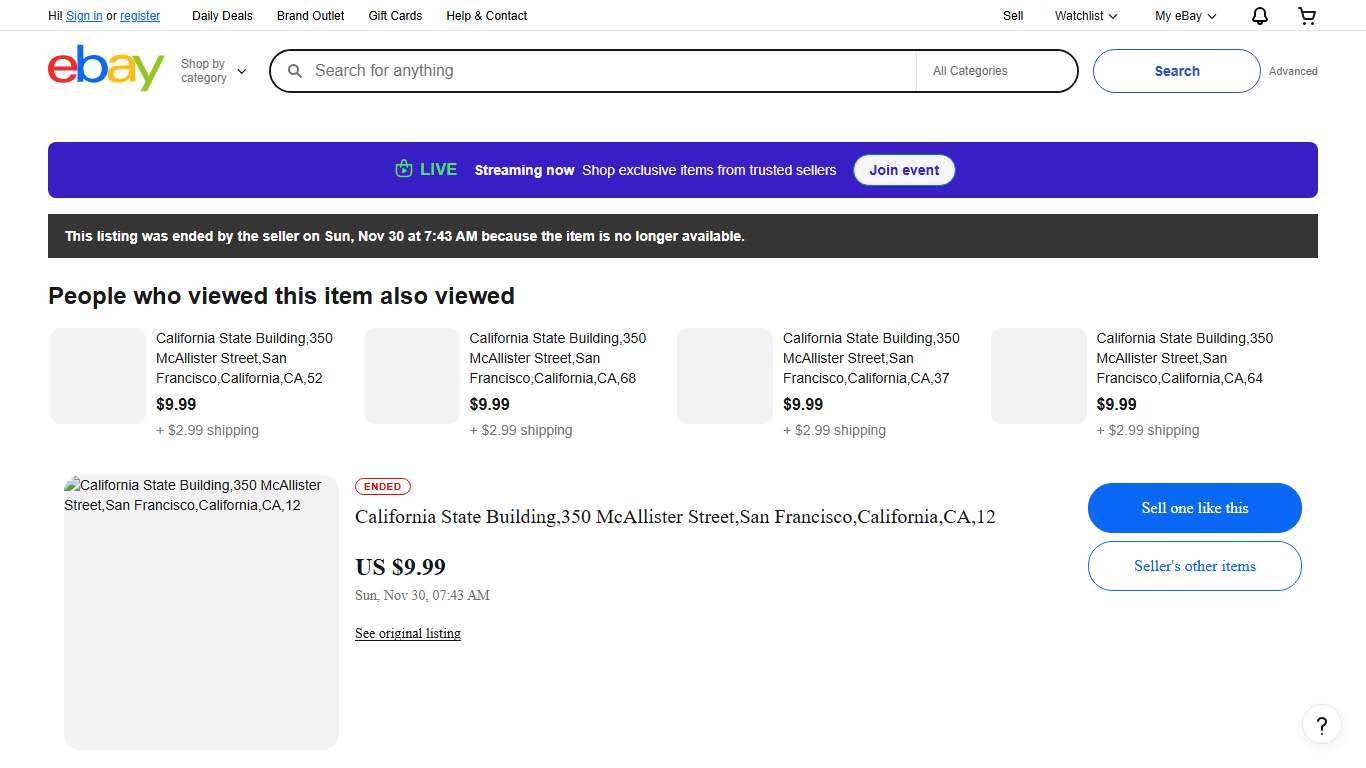
Task: Click the Sell one like this button
Action: point(1194,507)
